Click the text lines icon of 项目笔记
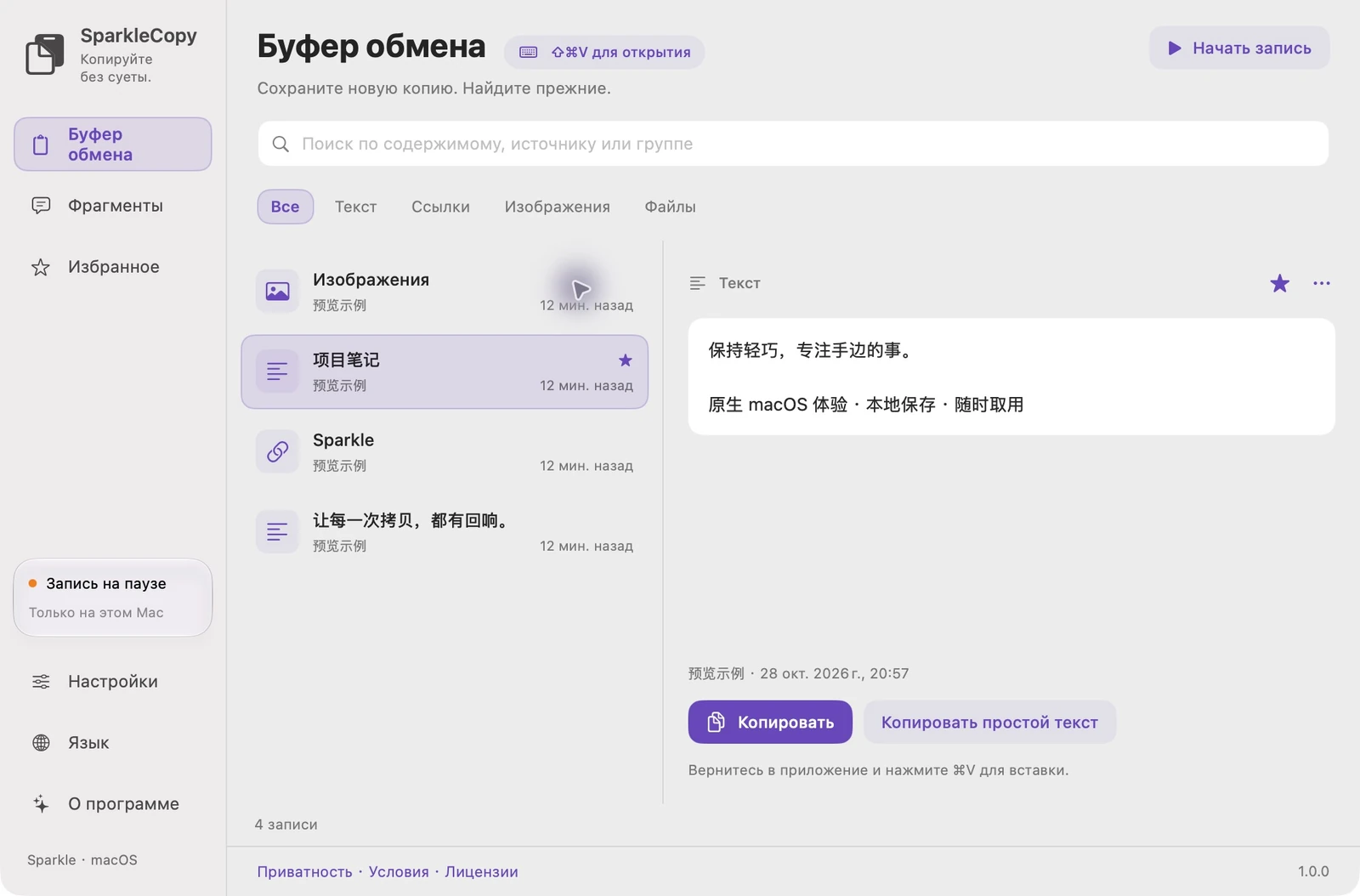 coord(278,371)
